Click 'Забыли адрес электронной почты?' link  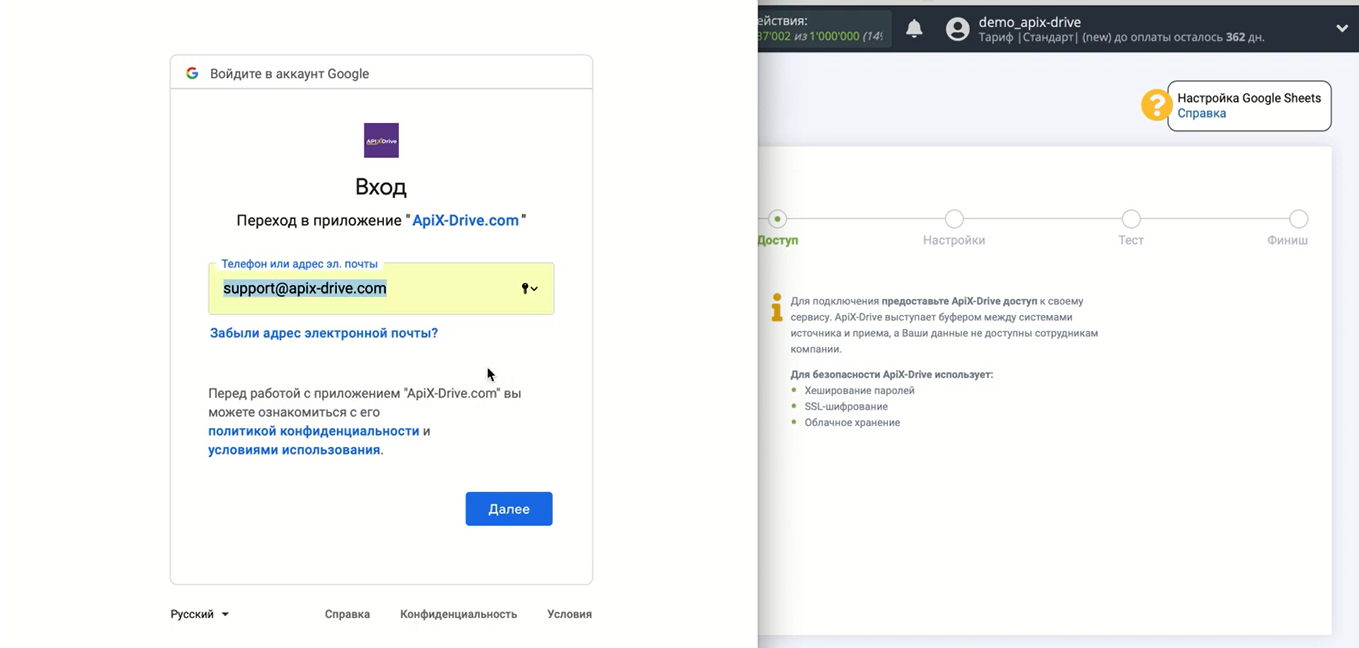324,333
